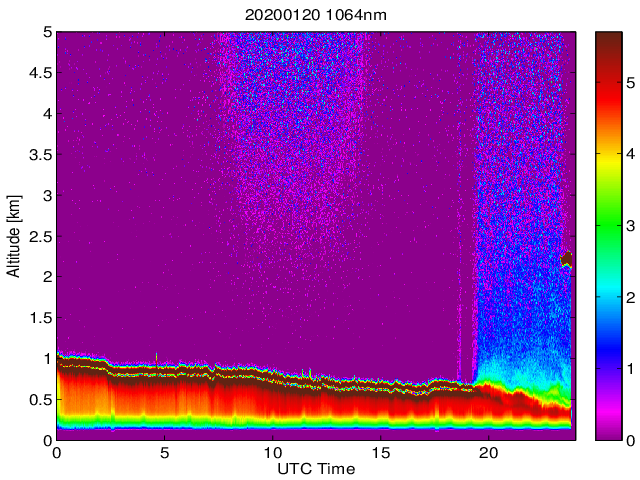Click the plot title '20200120 1064nm'

click(315, 15)
